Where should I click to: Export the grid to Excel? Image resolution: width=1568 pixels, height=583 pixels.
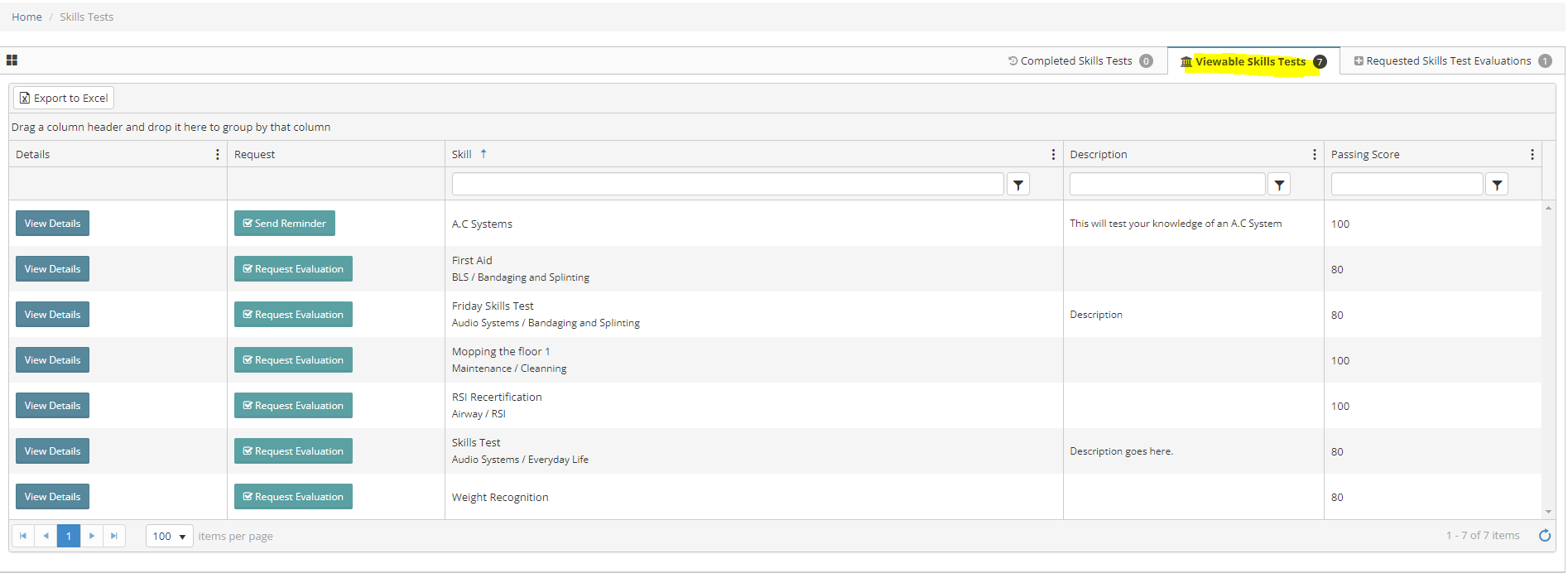tap(64, 98)
